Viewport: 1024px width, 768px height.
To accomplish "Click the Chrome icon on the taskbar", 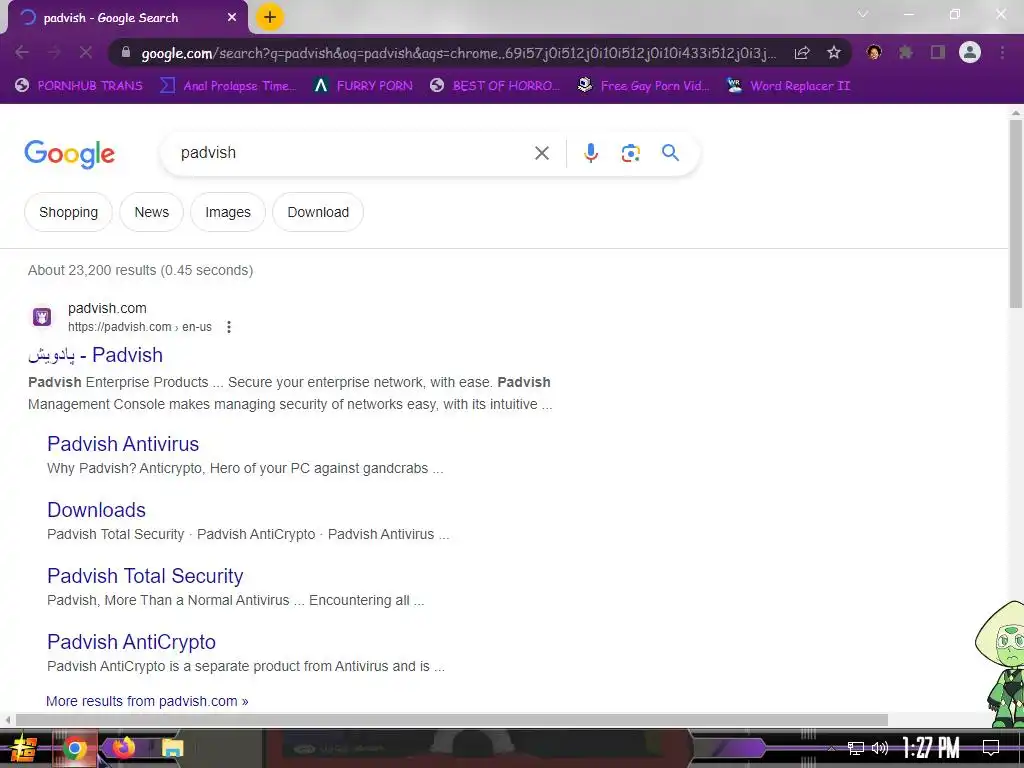I will tap(74, 748).
